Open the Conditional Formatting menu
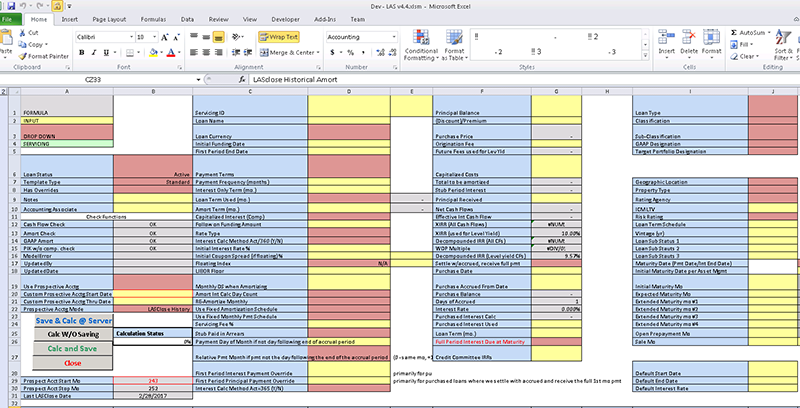Image resolution: width=800 pixels, height=408 pixels. point(421,45)
